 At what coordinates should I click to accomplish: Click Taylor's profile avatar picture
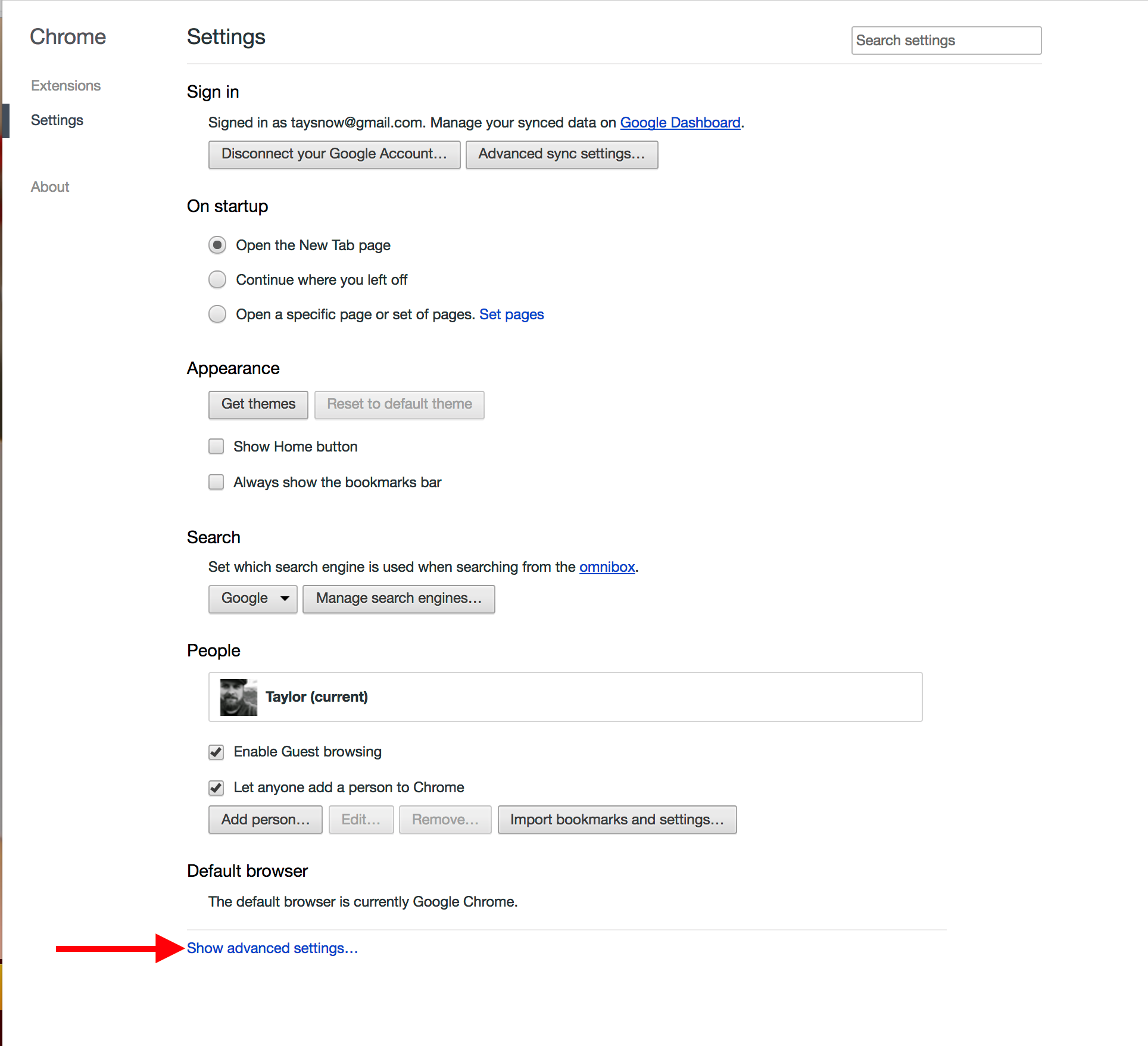(x=238, y=697)
